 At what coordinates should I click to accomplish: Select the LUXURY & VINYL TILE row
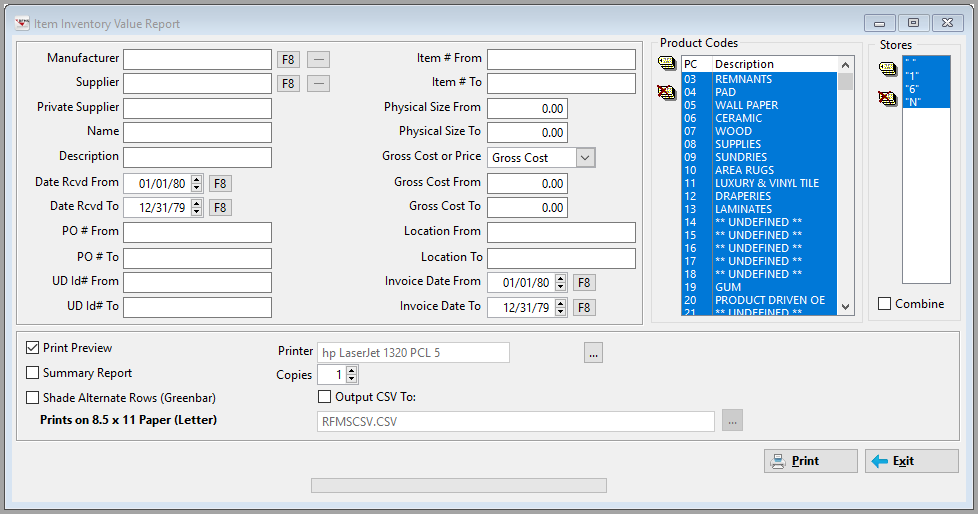759,183
